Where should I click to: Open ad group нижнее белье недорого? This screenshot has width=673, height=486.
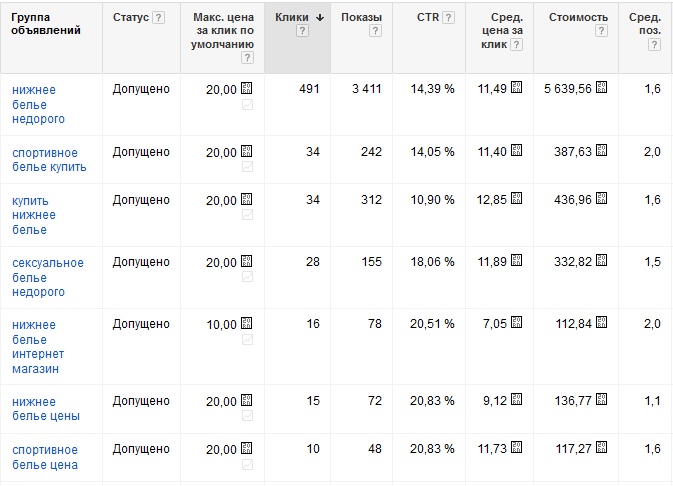(38, 104)
